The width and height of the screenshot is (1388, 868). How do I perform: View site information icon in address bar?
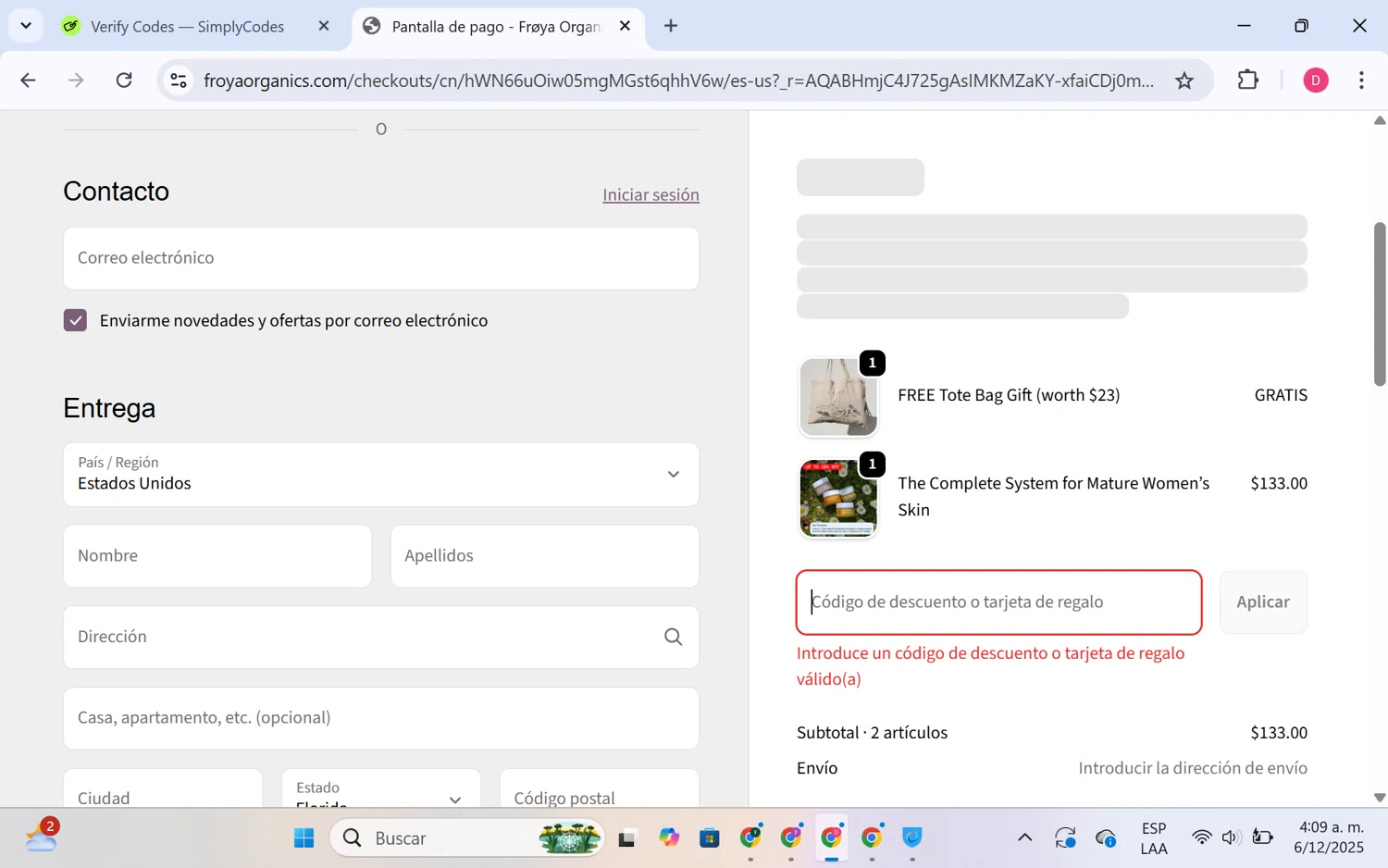pos(179,81)
